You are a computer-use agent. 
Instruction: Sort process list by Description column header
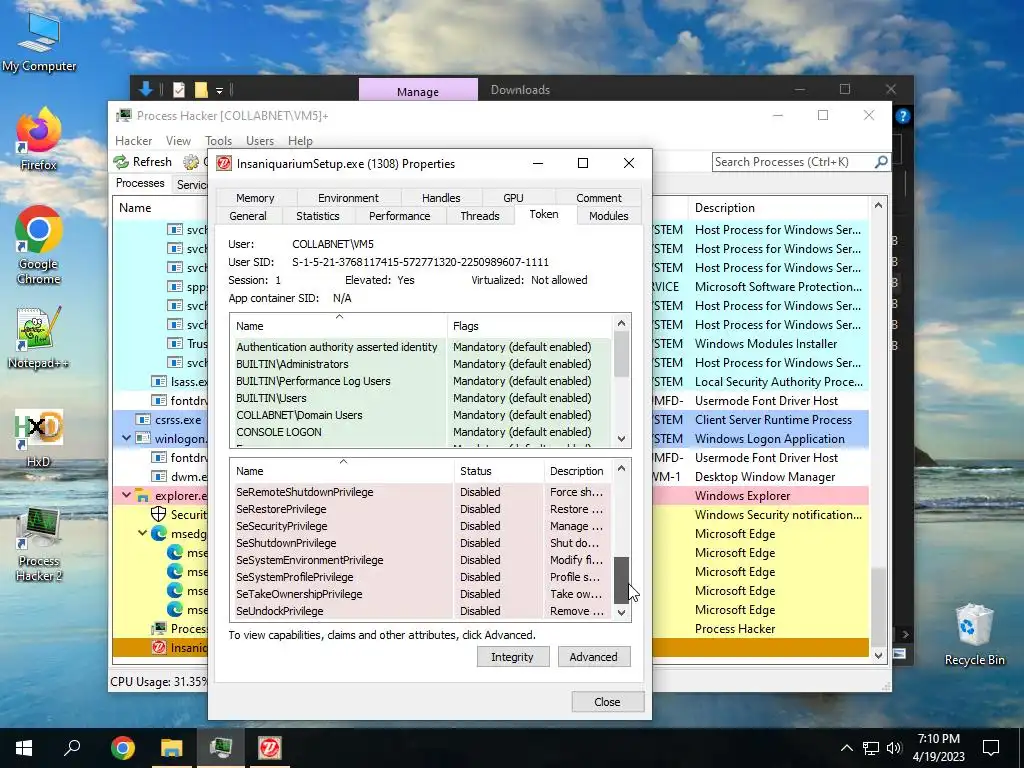[x=778, y=208]
